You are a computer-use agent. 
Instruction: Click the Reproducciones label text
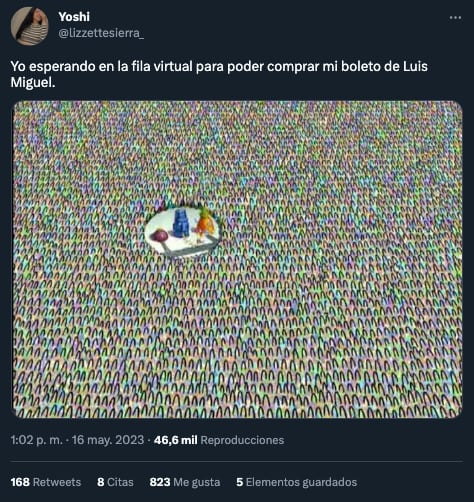pos(242,440)
